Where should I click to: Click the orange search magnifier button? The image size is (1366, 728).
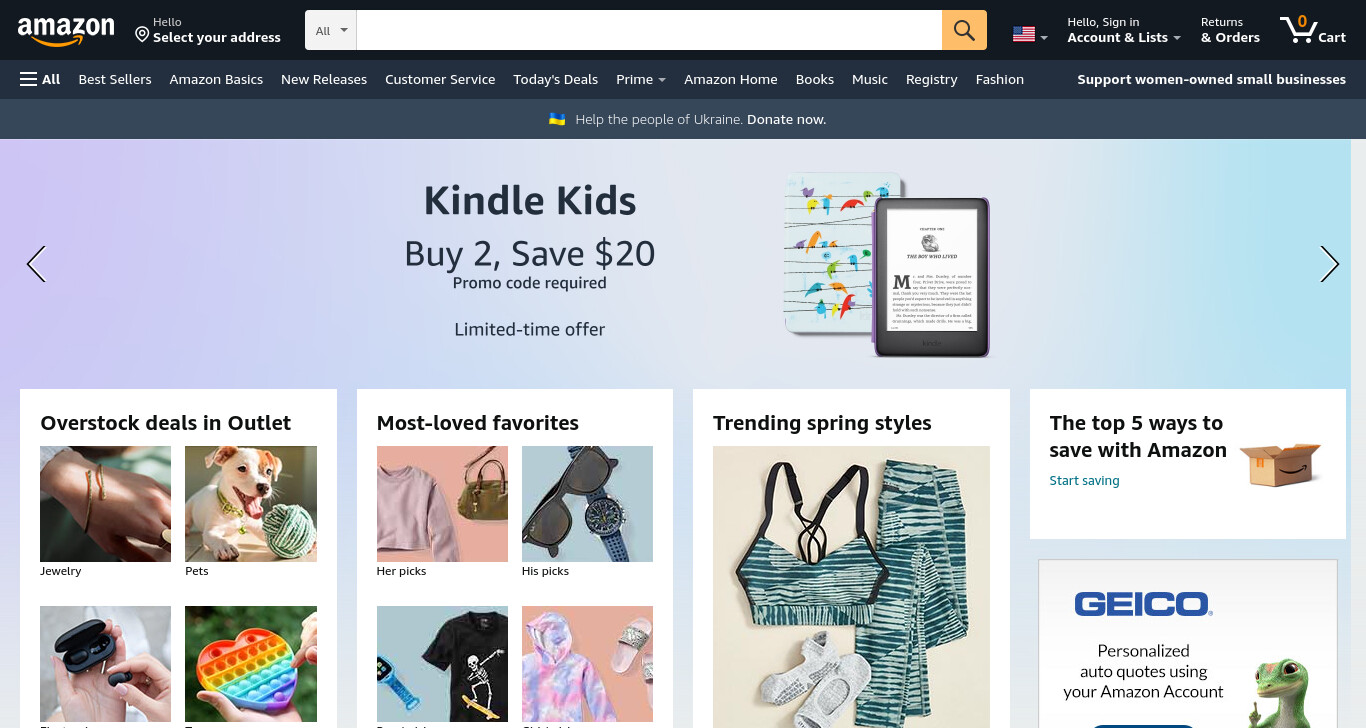(964, 30)
